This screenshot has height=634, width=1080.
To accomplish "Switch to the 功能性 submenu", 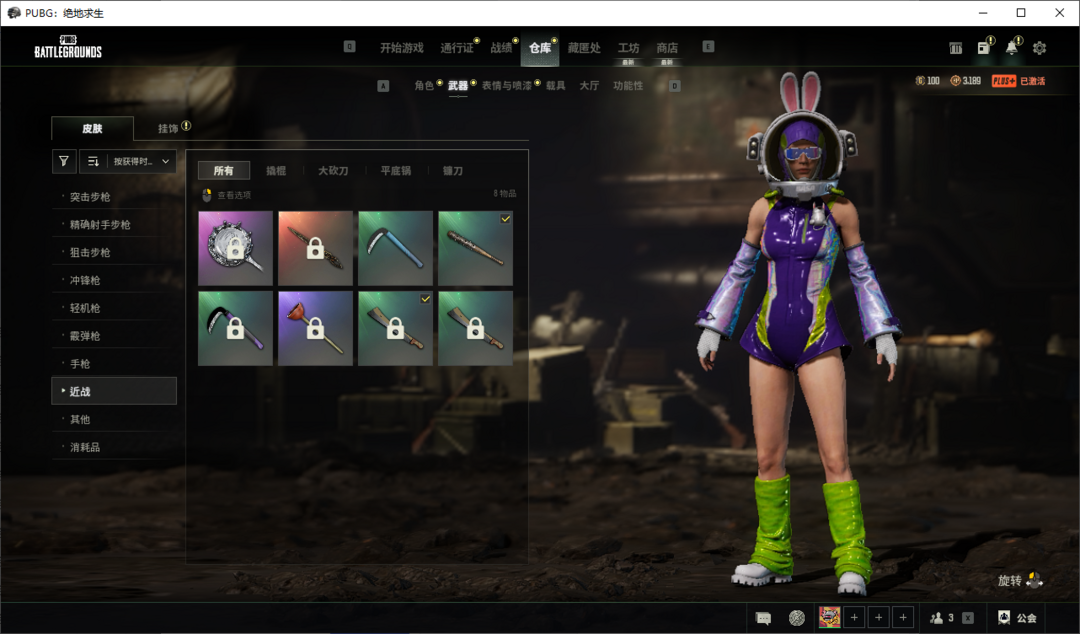I will (x=628, y=85).
